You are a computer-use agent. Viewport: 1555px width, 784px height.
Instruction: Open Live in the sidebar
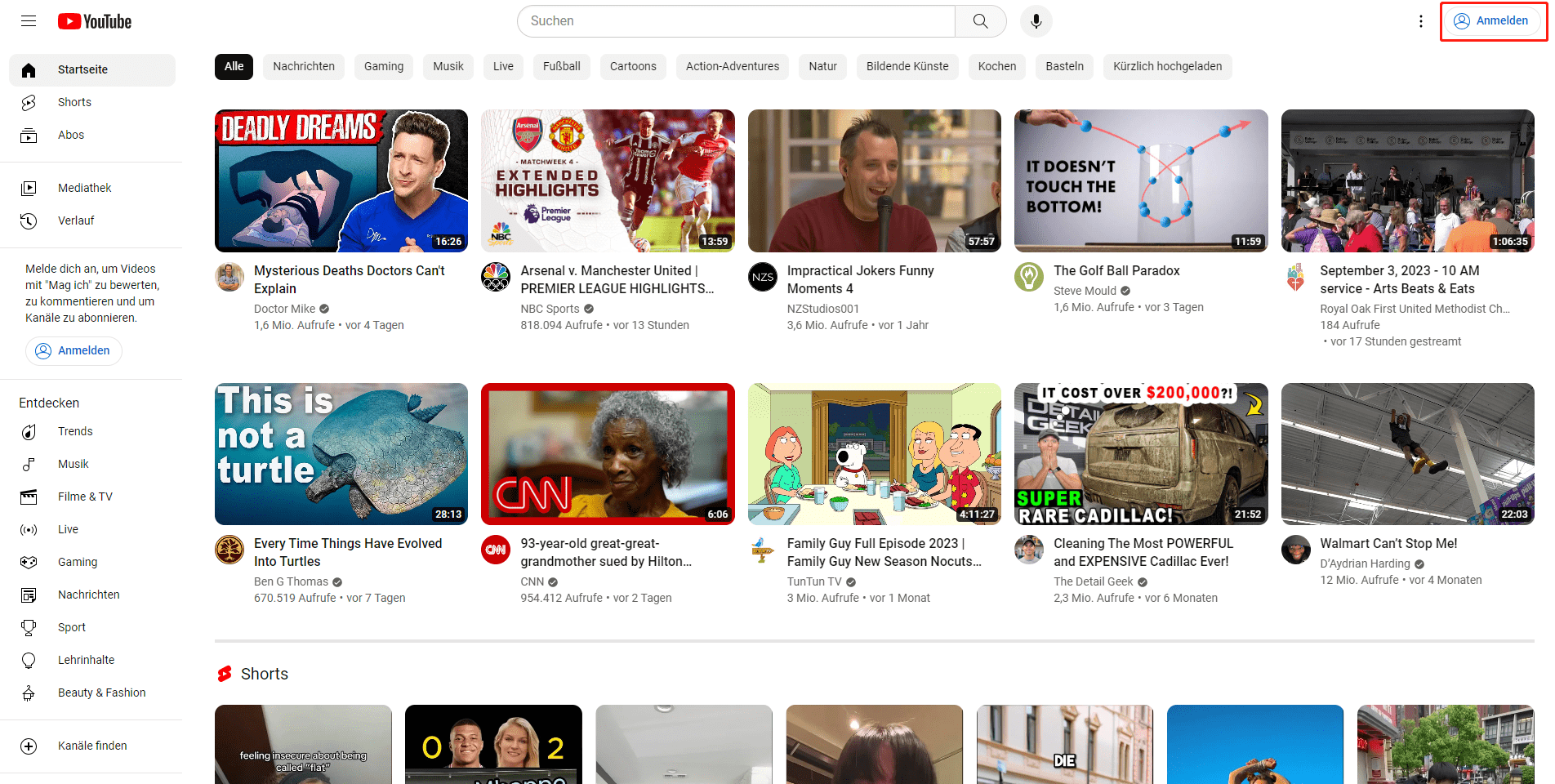(92, 529)
